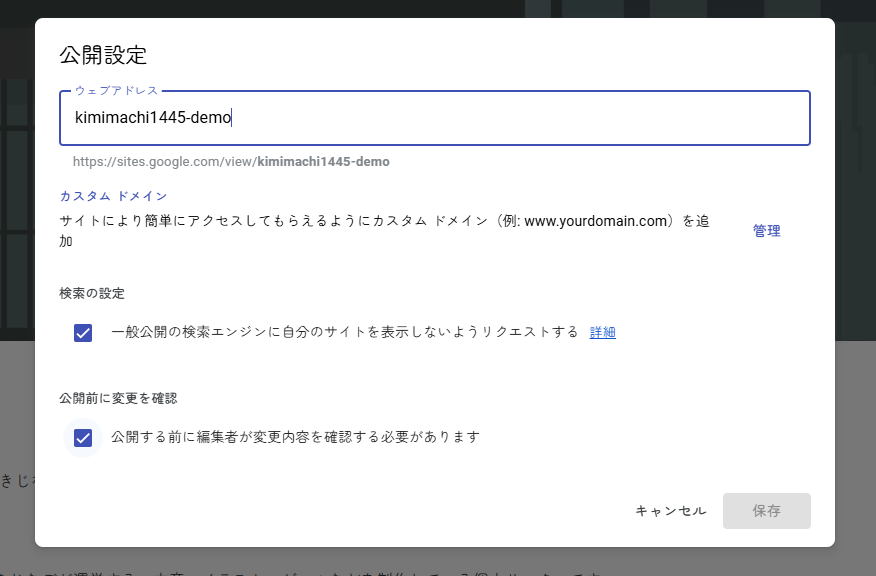Image resolution: width=876 pixels, height=576 pixels.
Task: Open custom domain 管理 settings
Action: point(766,231)
